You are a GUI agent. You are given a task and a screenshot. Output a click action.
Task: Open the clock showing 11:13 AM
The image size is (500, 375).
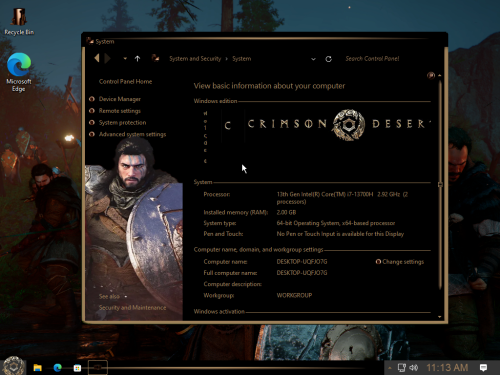447,368
